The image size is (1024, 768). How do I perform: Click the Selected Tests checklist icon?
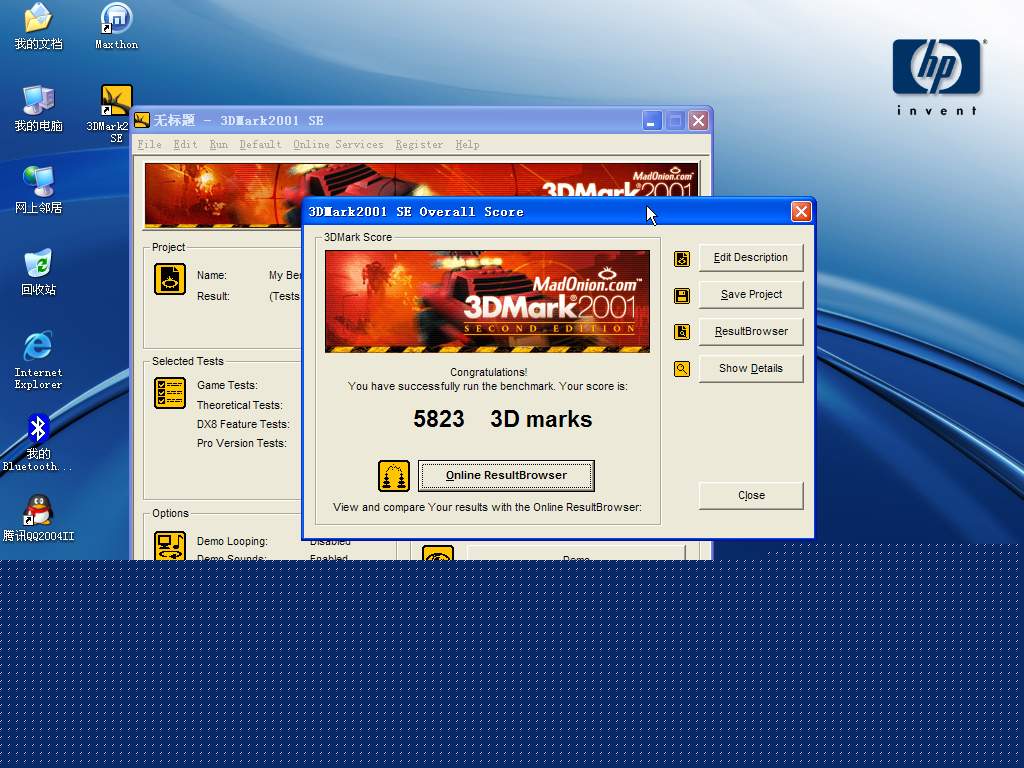click(x=170, y=392)
